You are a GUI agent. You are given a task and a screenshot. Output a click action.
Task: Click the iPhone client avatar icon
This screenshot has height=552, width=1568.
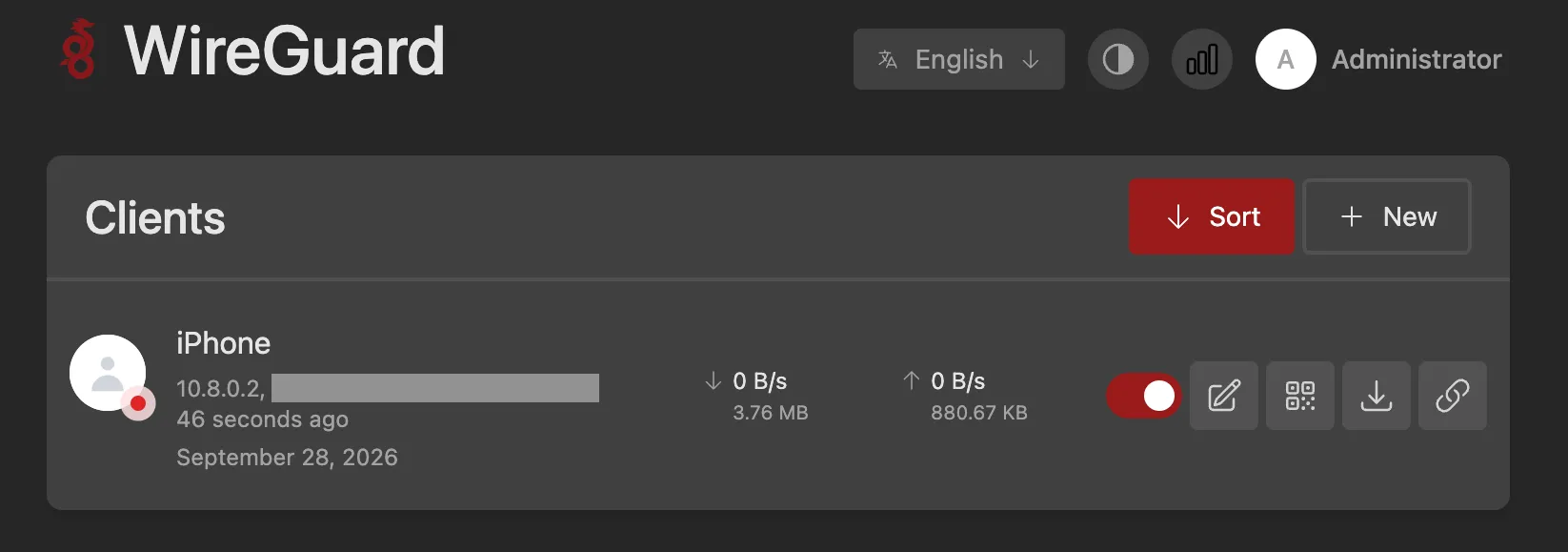click(x=108, y=373)
